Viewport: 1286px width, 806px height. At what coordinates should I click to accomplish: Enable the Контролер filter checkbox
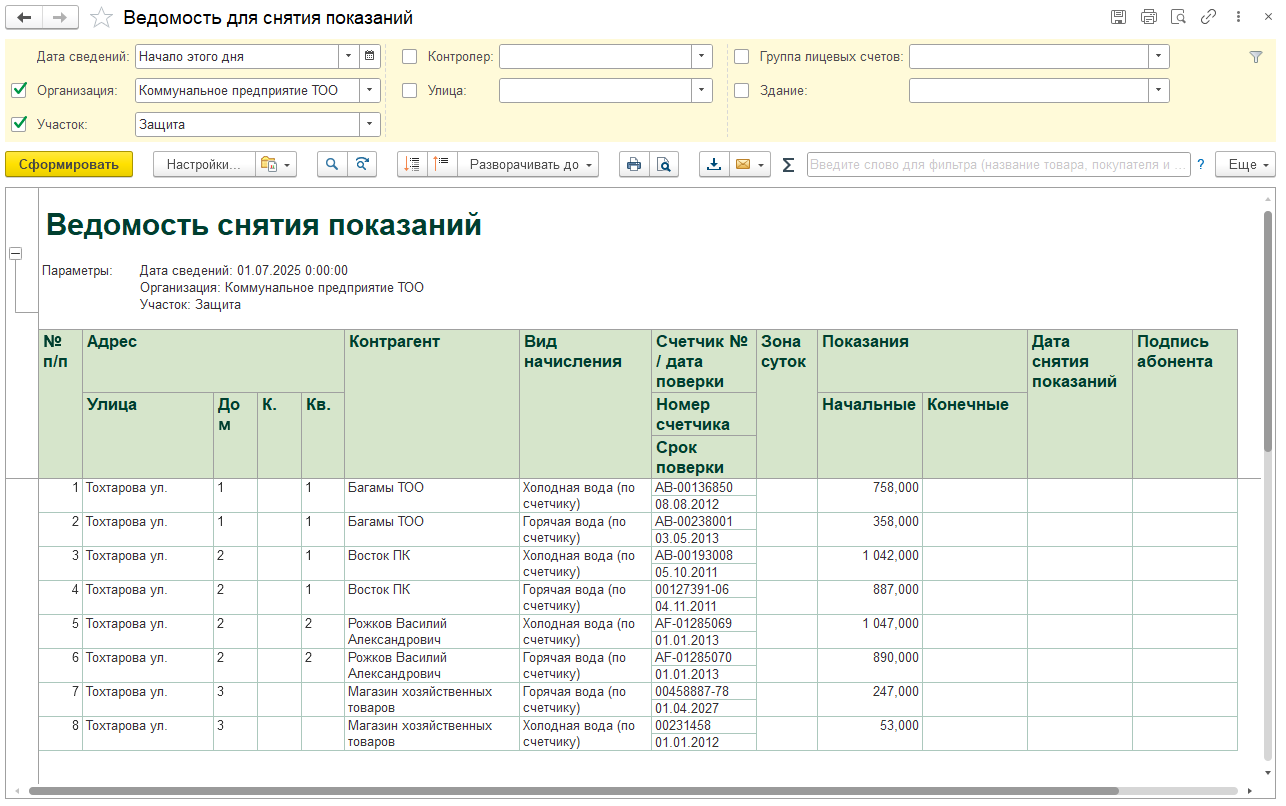coord(409,57)
